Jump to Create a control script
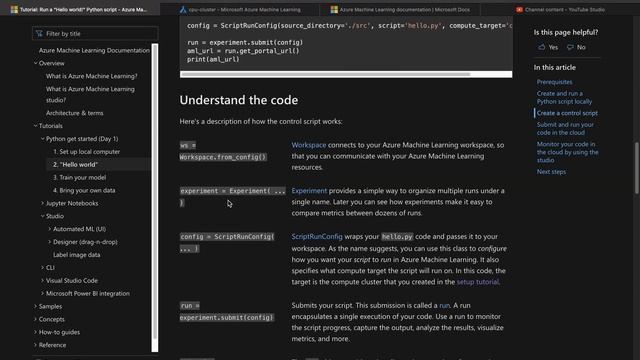 pyautogui.click(x=567, y=113)
